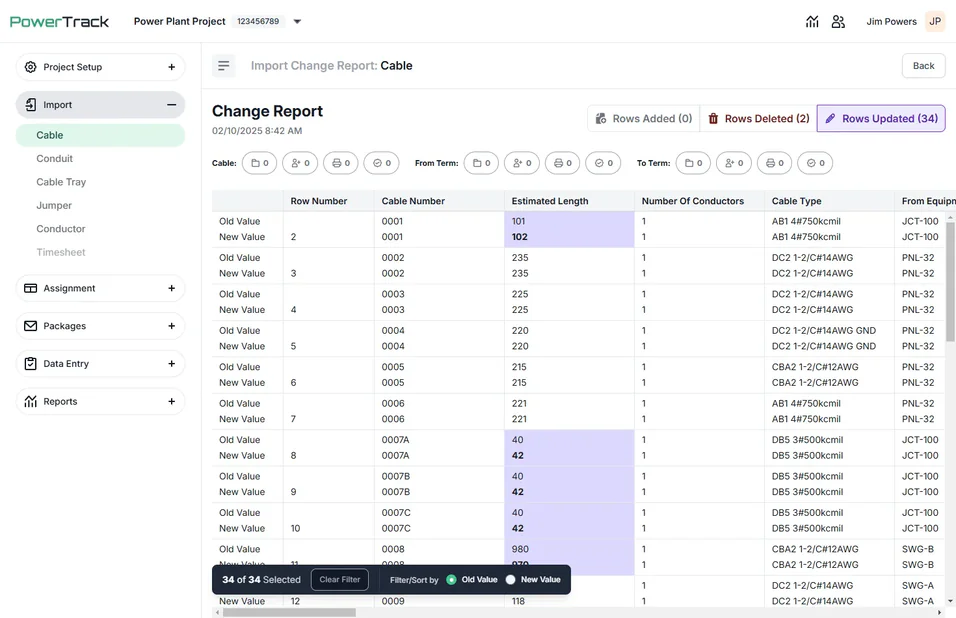Image resolution: width=956 pixels, height=618 pixels.
Task: Toggle the sidebar collapse menu icon
Action: tap(224, 66)
